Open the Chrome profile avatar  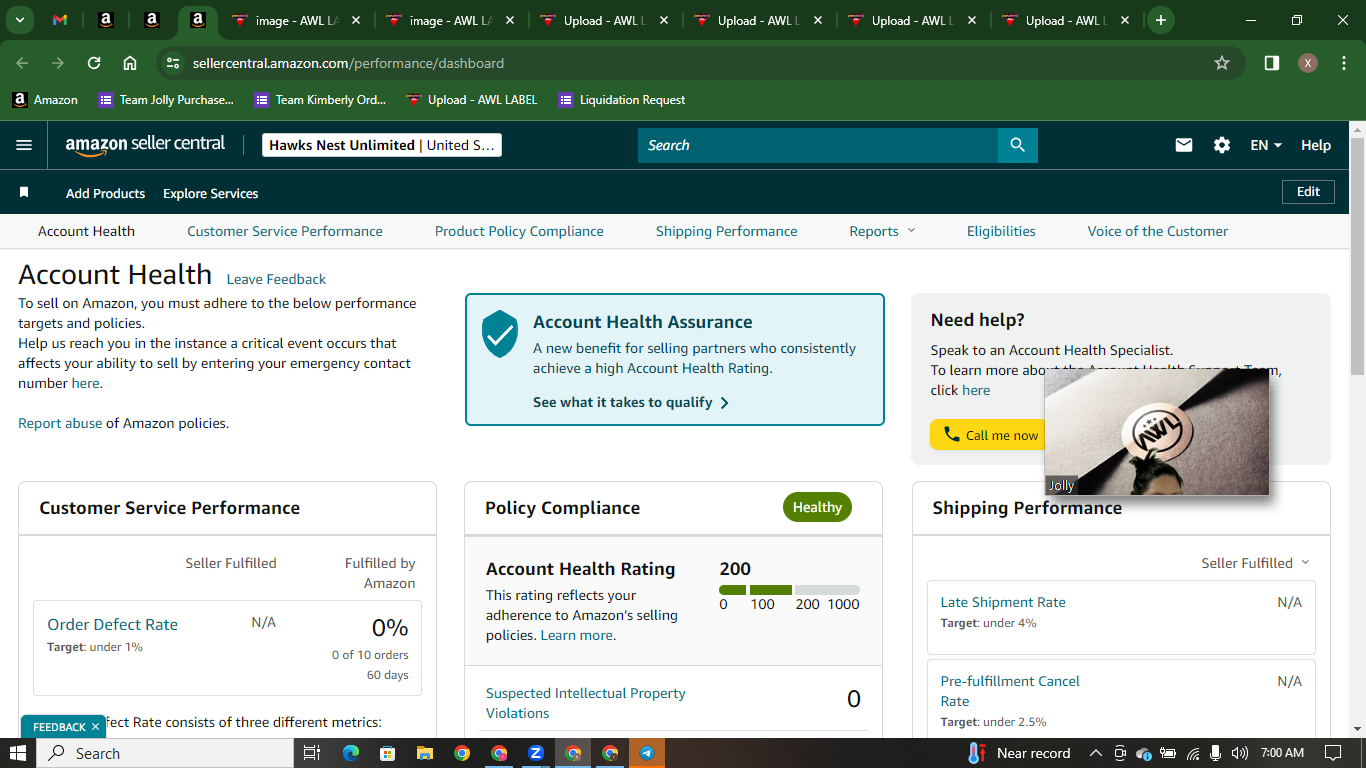[1308, 63]
